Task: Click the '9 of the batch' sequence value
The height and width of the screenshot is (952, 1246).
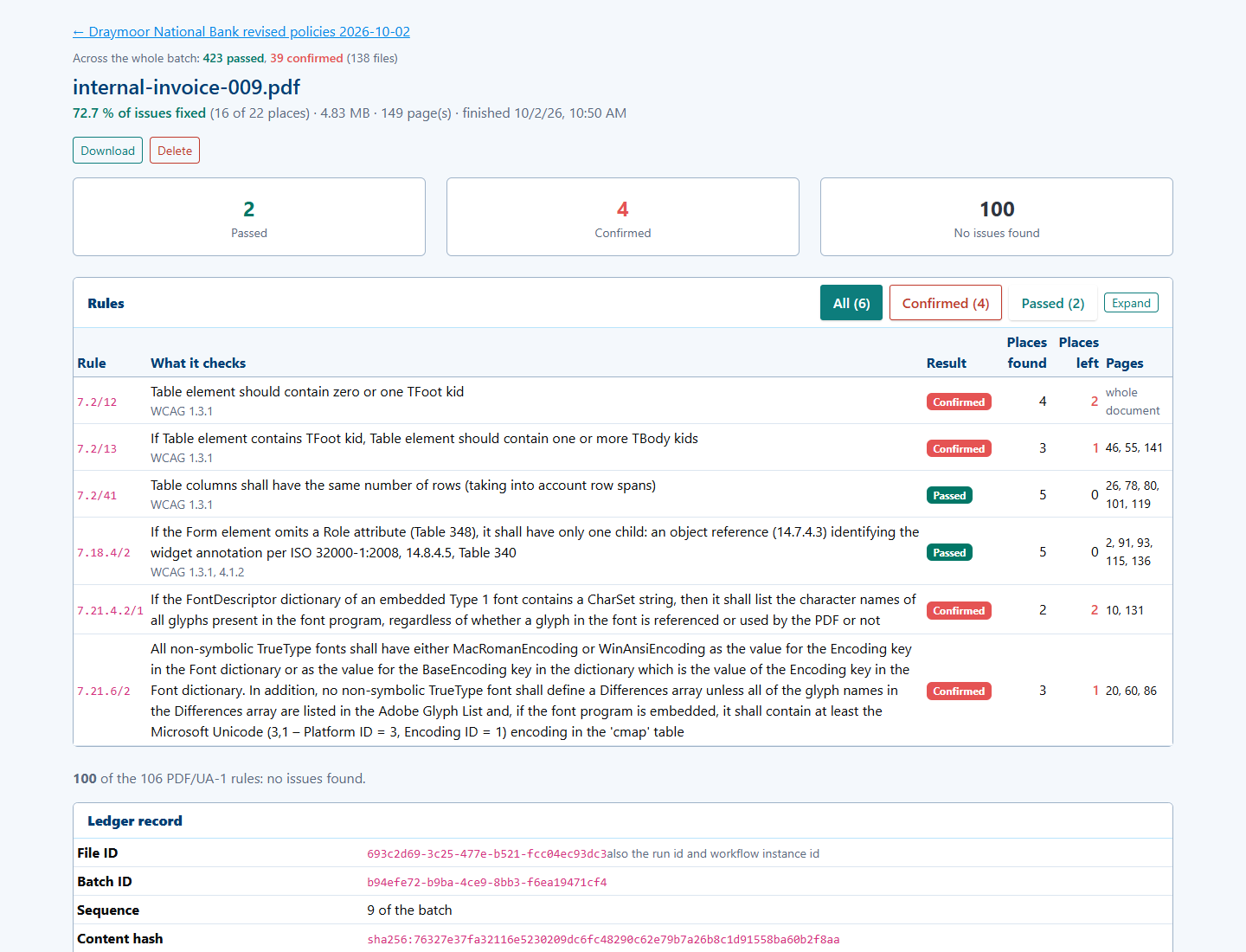Action: [x=409, y=910]
